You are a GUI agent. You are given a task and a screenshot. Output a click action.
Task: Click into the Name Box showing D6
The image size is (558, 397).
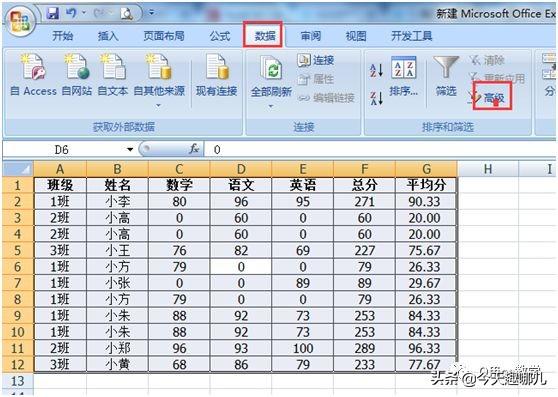click(62, 149)
